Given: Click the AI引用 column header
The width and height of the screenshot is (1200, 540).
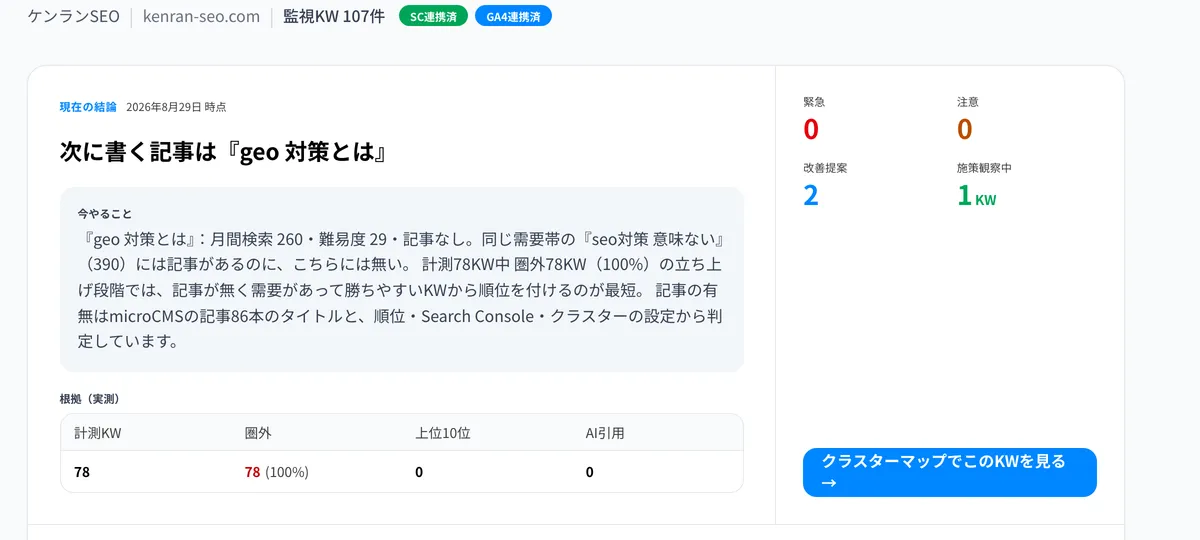Looking at the screenshot, I should point(605,434).
